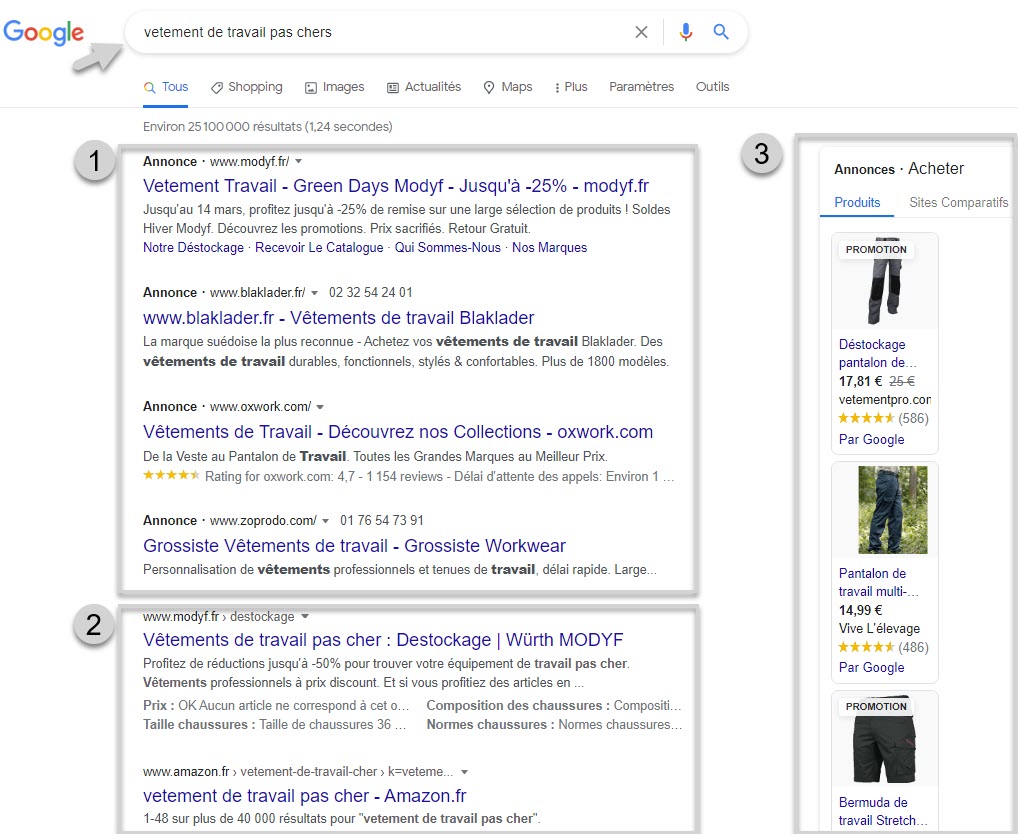Viewport: 1018px width, 834px height.
Task: Open the Grossiste Workwear ad link
Action: 354,546
